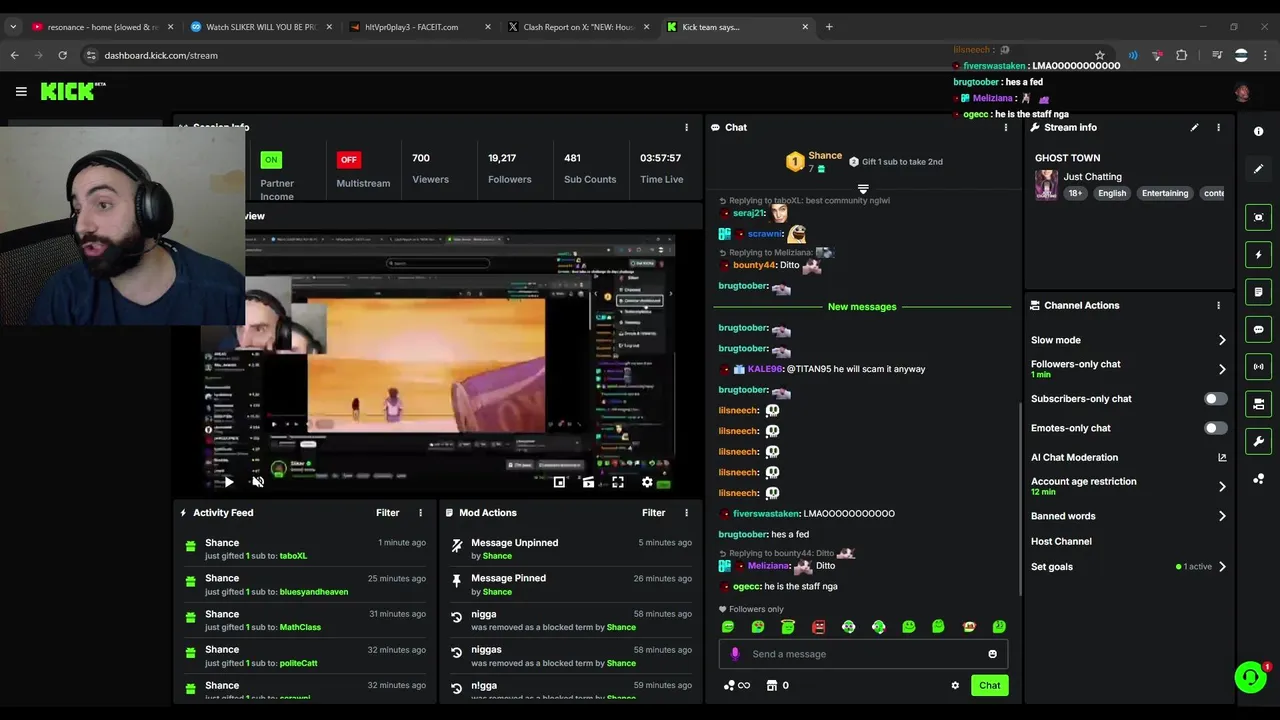The height and width of the screenshot is (720, 1280).
Task: Collapse pinned leaderboard in chat
Action: (x=863, y=188)
